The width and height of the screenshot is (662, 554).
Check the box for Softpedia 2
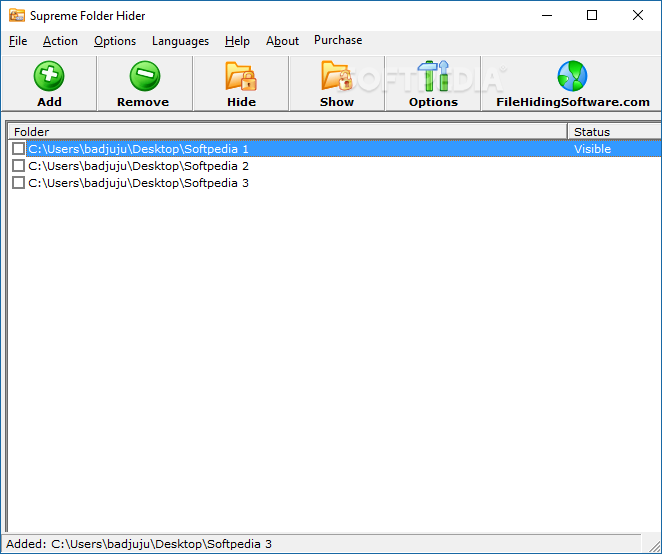coord(18,166)
